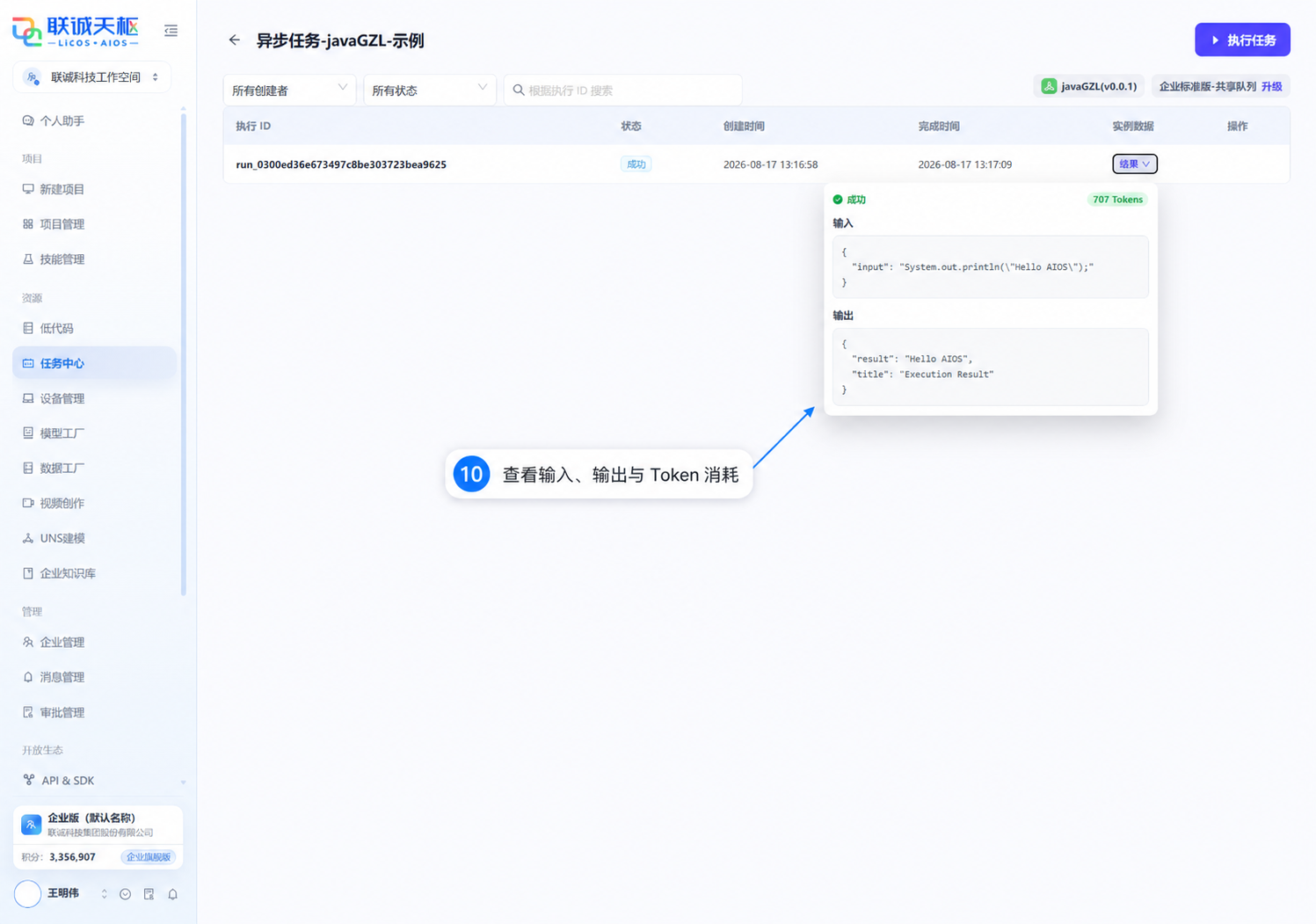Click the 企业版 (默认名称) account card
The width and height of the screenshot is (1316, 924).
click(98, 837)
